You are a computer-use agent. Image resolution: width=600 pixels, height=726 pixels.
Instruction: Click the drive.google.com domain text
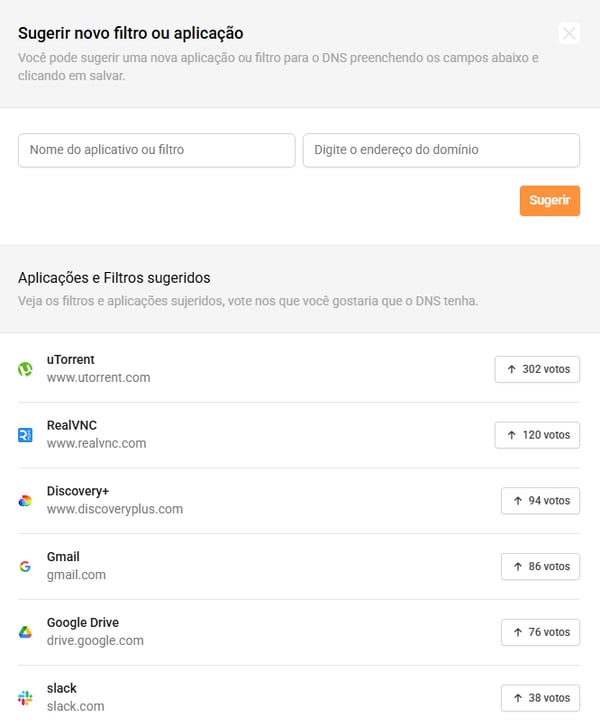tap(95, 641)
